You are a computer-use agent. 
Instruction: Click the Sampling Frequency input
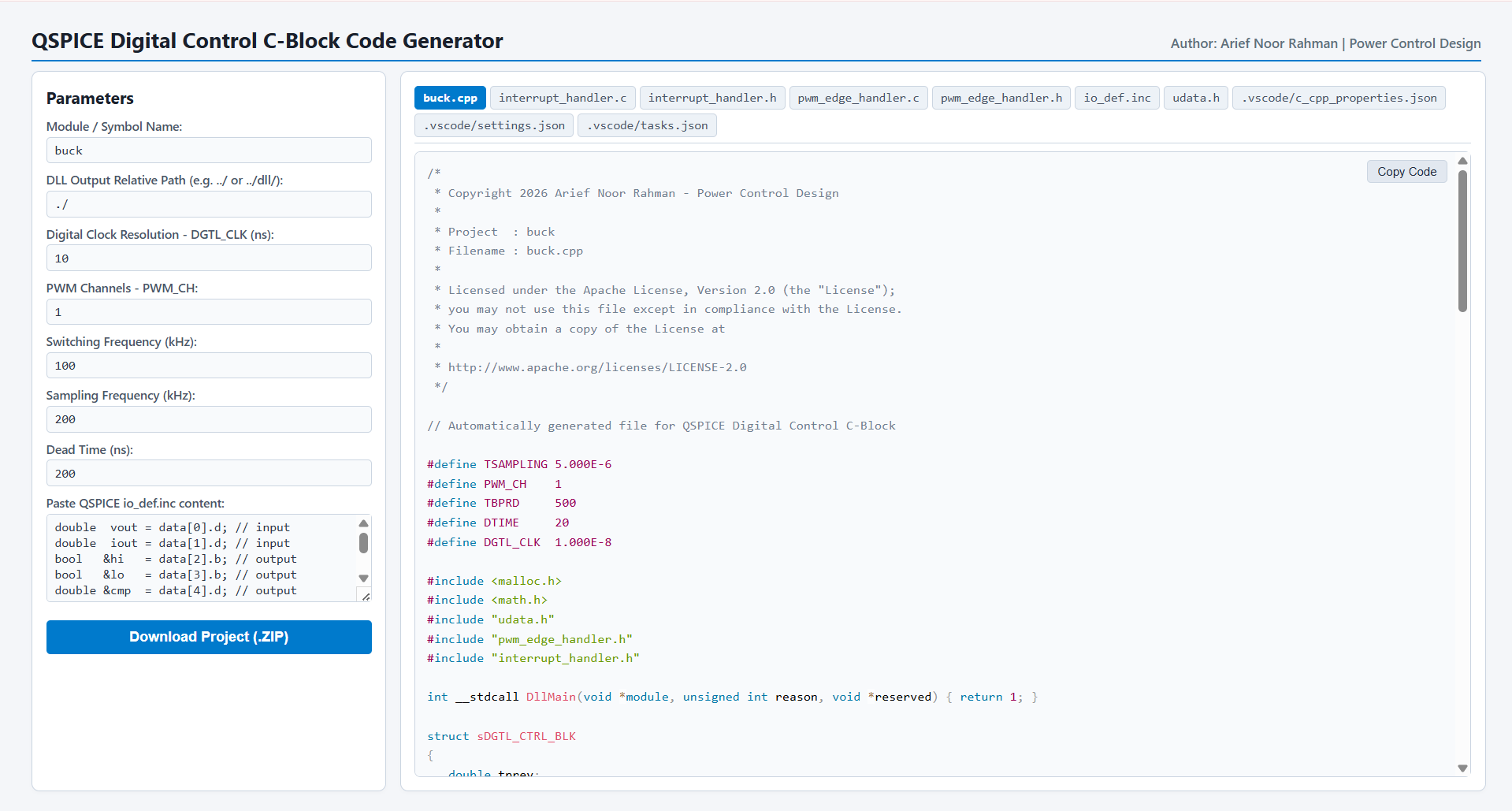(209, 419)
